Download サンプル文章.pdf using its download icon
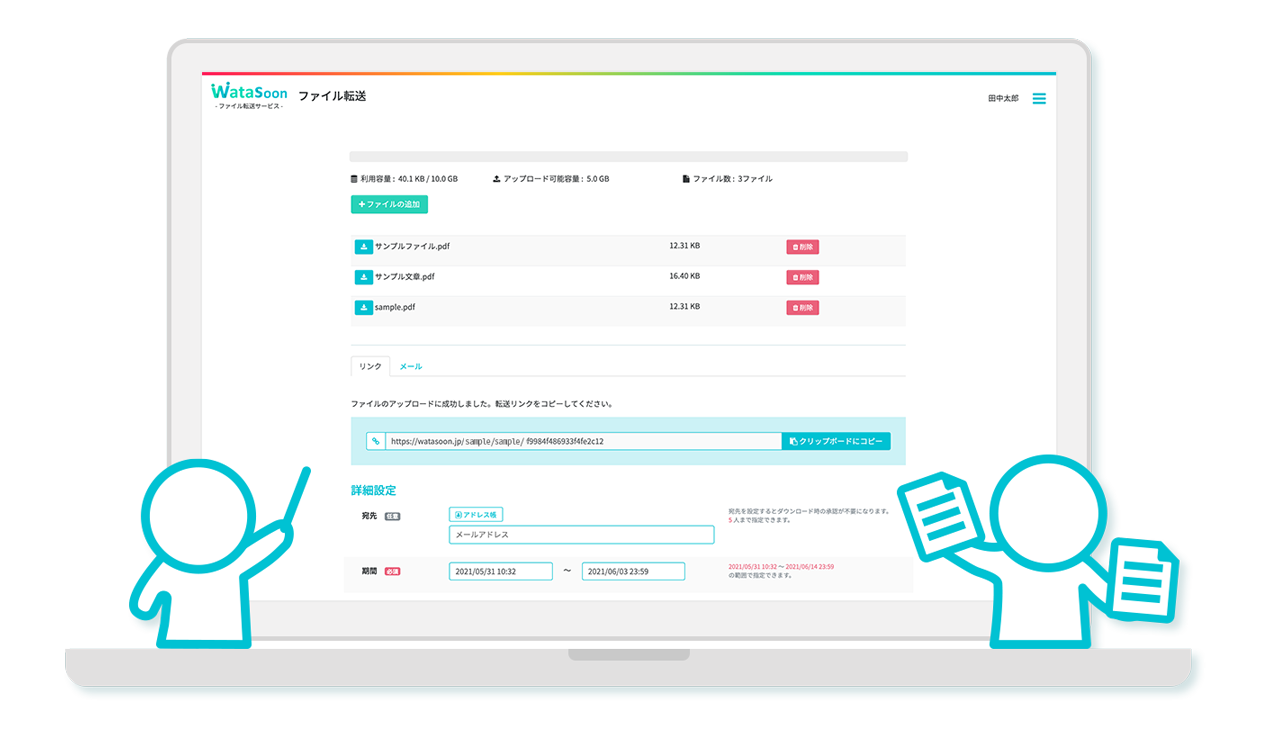This screenshot has width=1269, height=738. click(363, 277)
